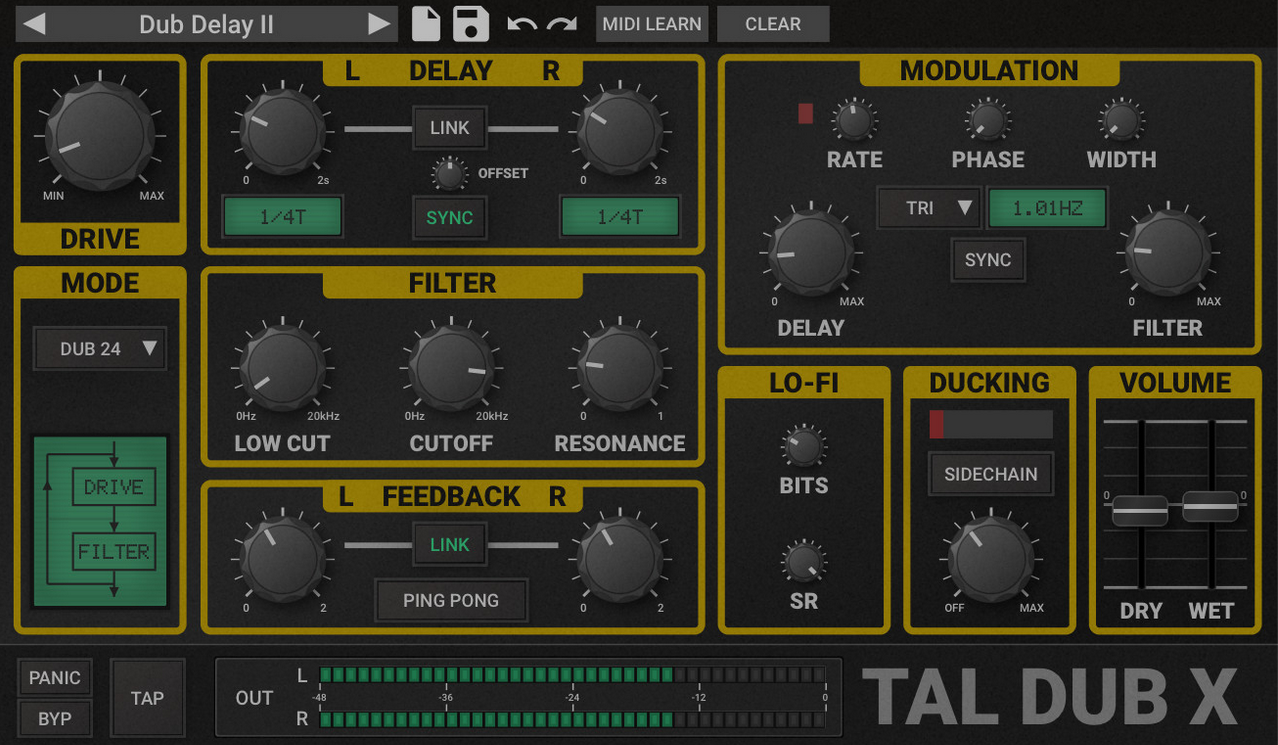Click the red modulation rate LED indicator
1278x745 pixels.
click(806, 113)
